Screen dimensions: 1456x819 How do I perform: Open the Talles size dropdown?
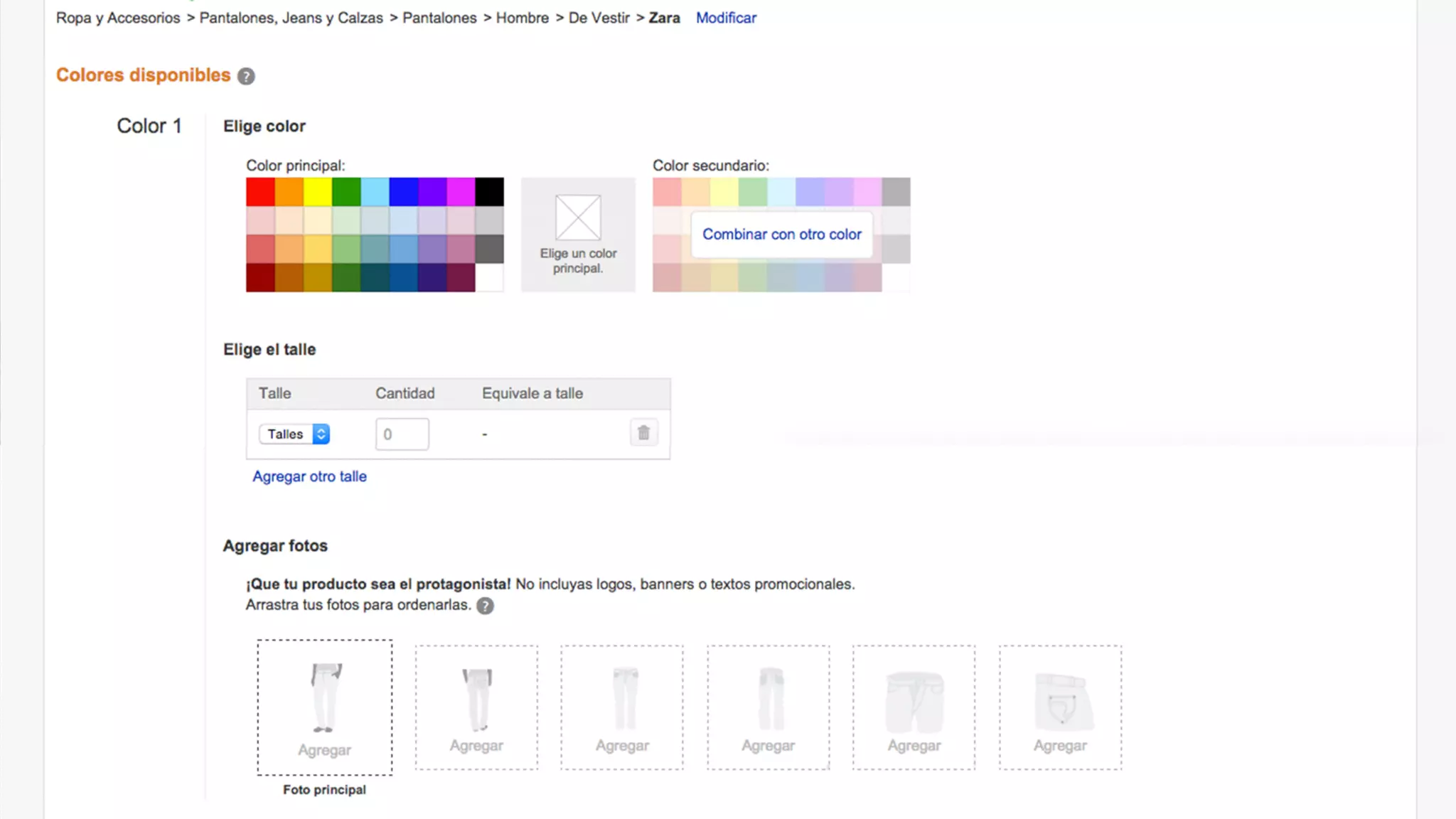point(294,434)
